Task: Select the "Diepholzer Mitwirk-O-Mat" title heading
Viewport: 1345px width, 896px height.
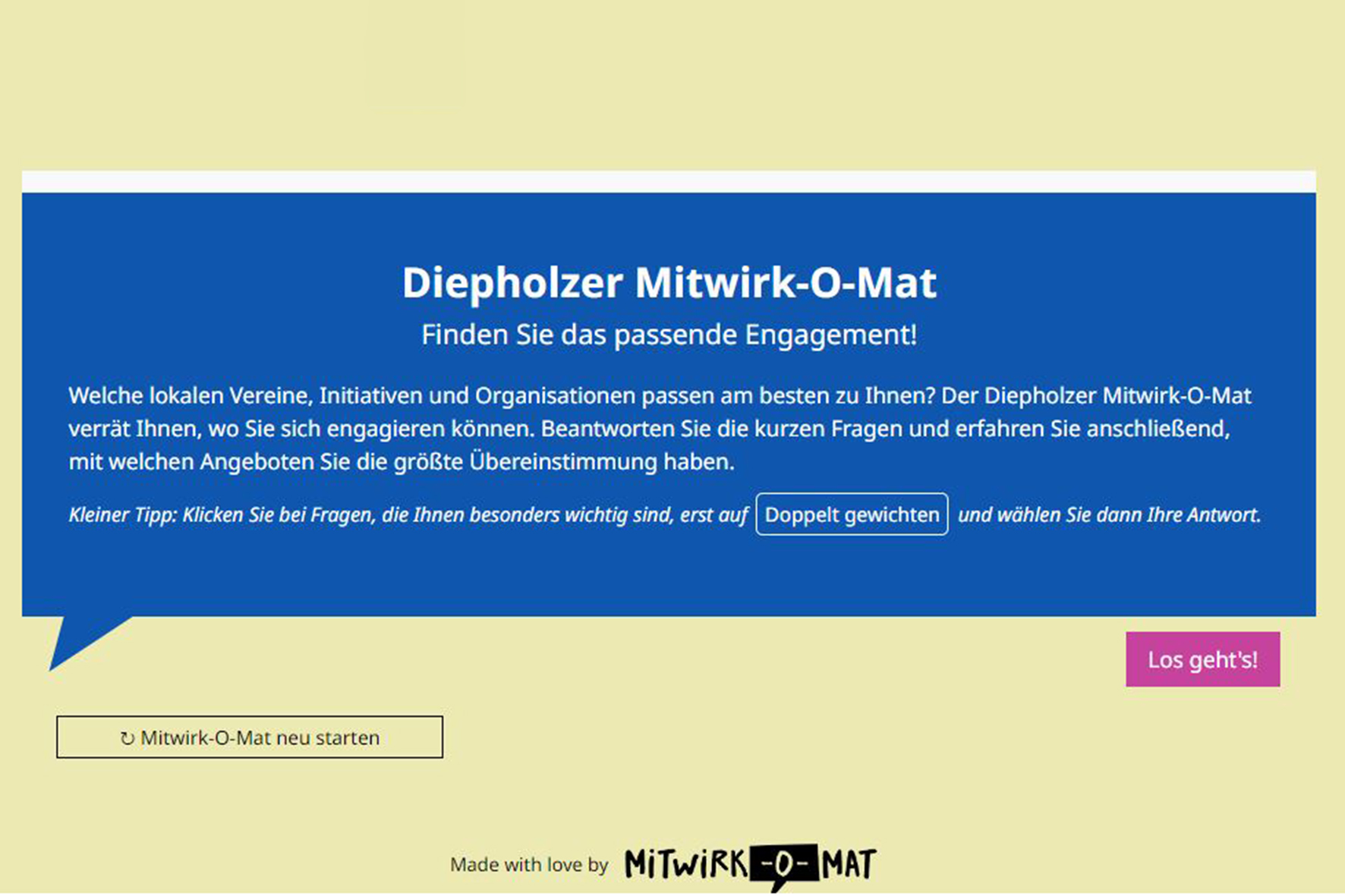Action: tap(670, 282)
